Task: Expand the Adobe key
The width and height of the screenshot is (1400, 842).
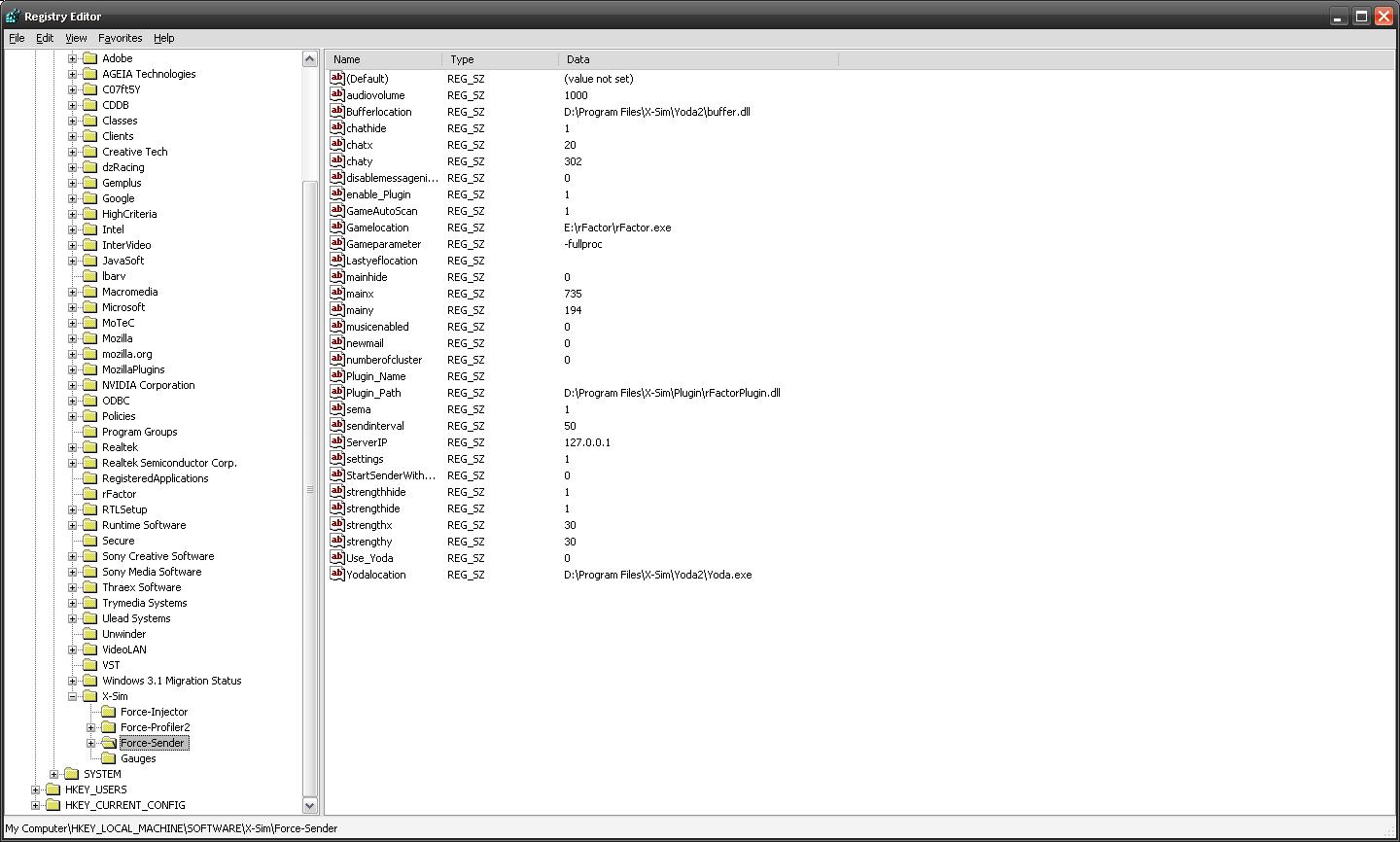Action: 72,58
